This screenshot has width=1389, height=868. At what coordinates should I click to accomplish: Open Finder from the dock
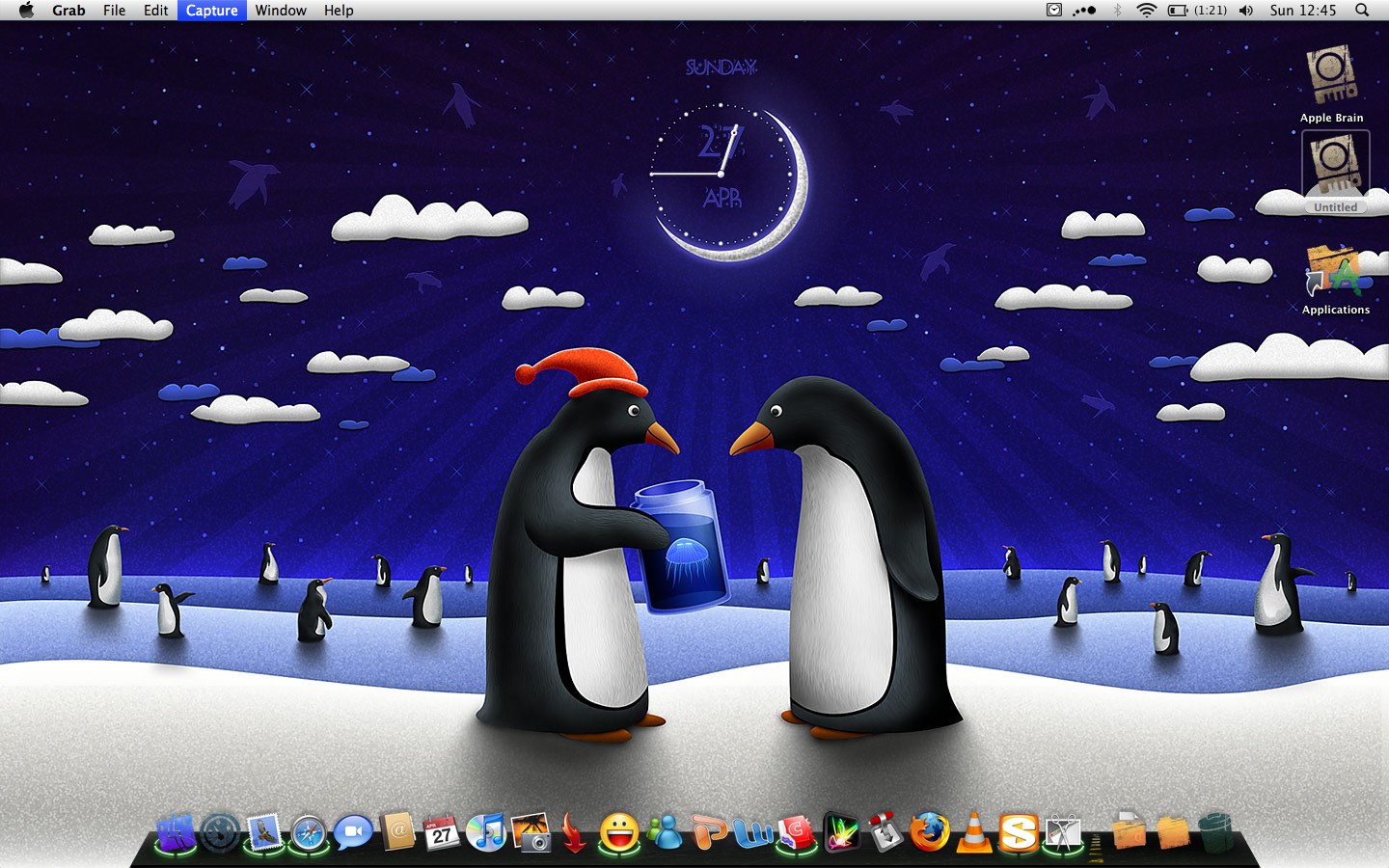tap(176, 831)
